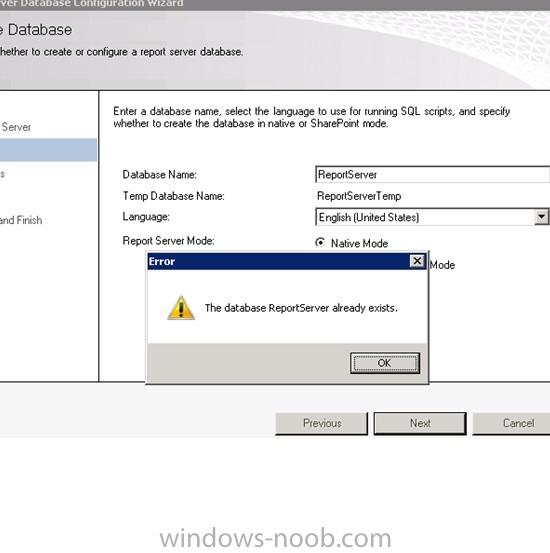Select the Server step in sidebar

click(x=16, y=127)
